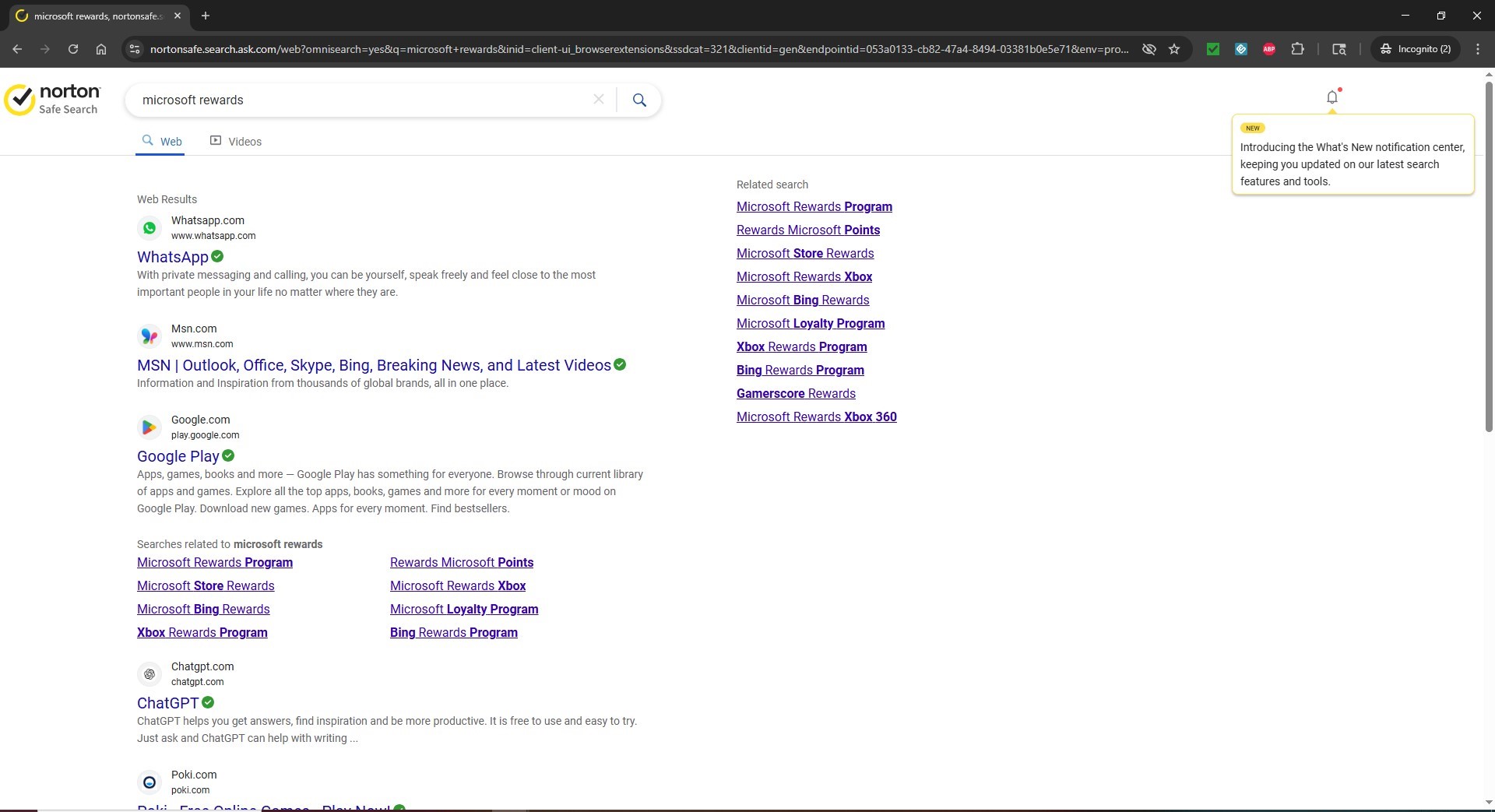The width and height of the screenshot is (1495, 812).
Task: Click sidebar Microsoft Loyalty Program link
Action: [811, 323]
